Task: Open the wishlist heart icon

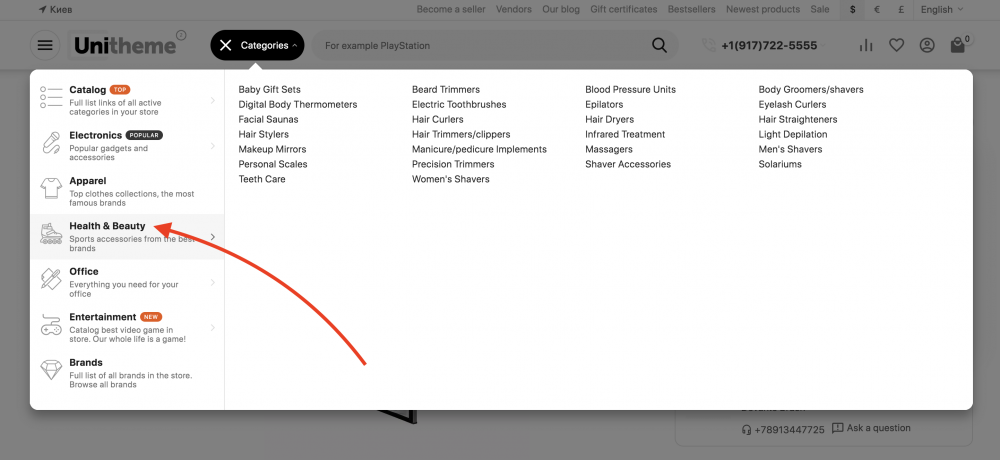Action: click(x=896, y=45)
